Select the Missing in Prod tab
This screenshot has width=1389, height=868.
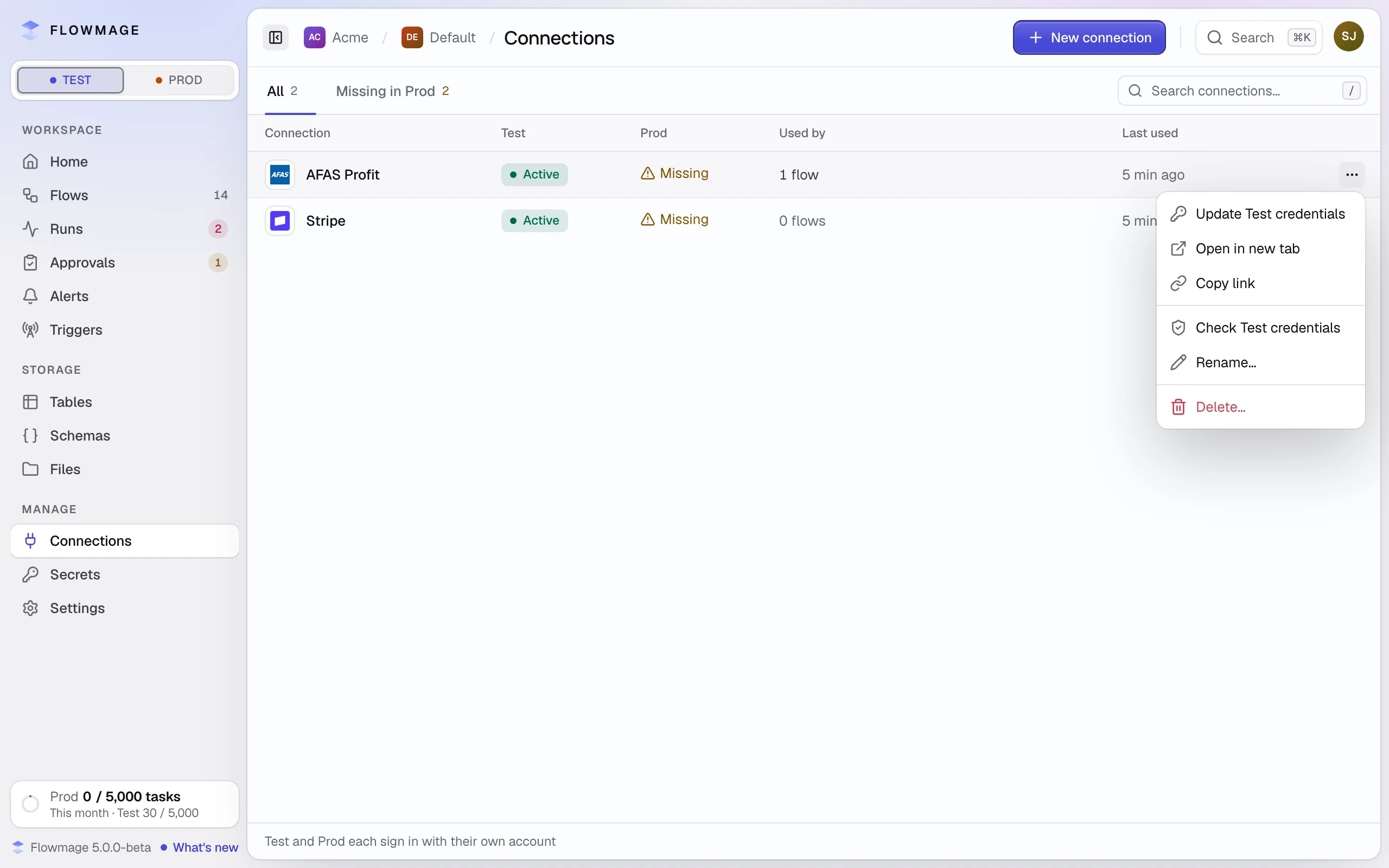(393, 91)
